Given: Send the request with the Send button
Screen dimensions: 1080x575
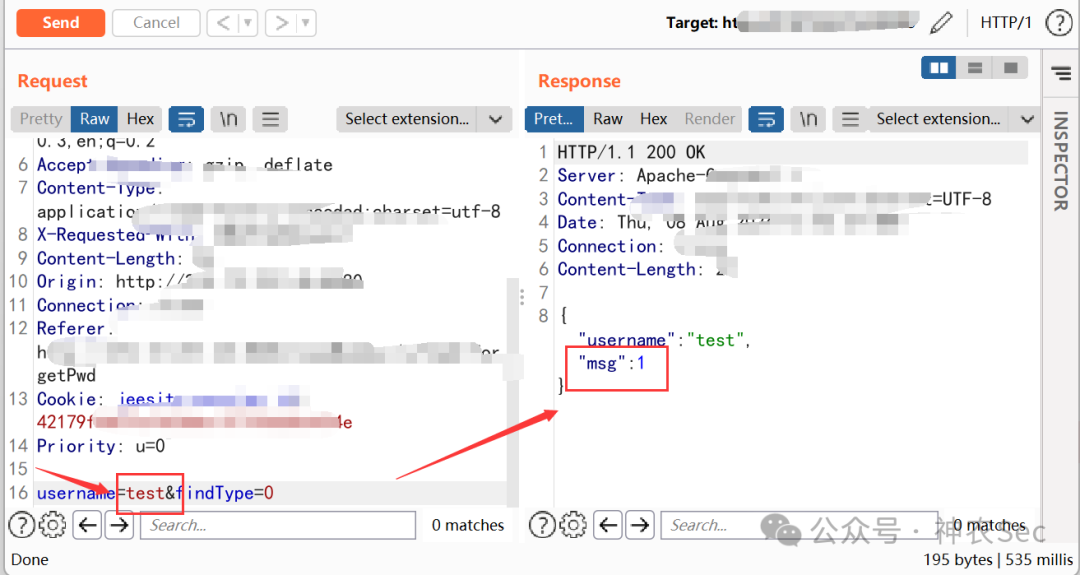Looking at the screenshot, I should [61, 23].
